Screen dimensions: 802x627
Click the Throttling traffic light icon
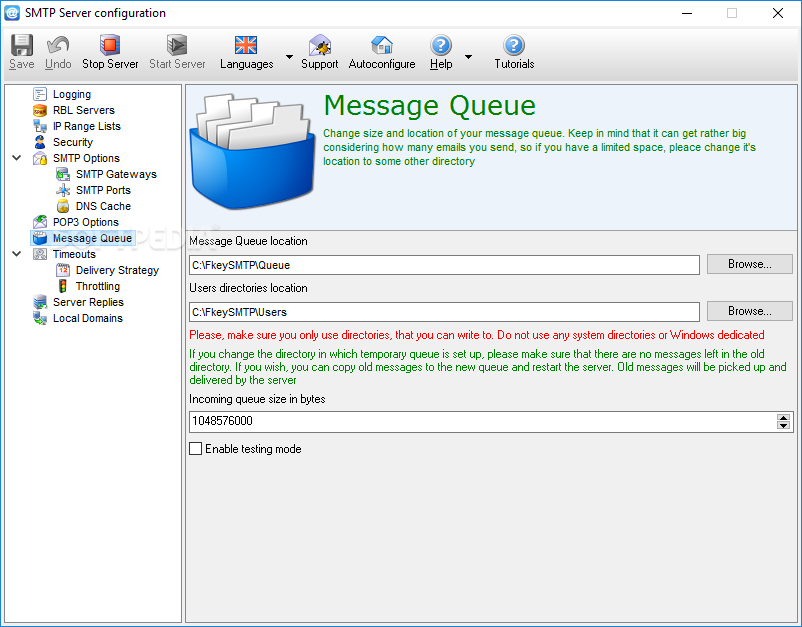click(x=63, y=286)
